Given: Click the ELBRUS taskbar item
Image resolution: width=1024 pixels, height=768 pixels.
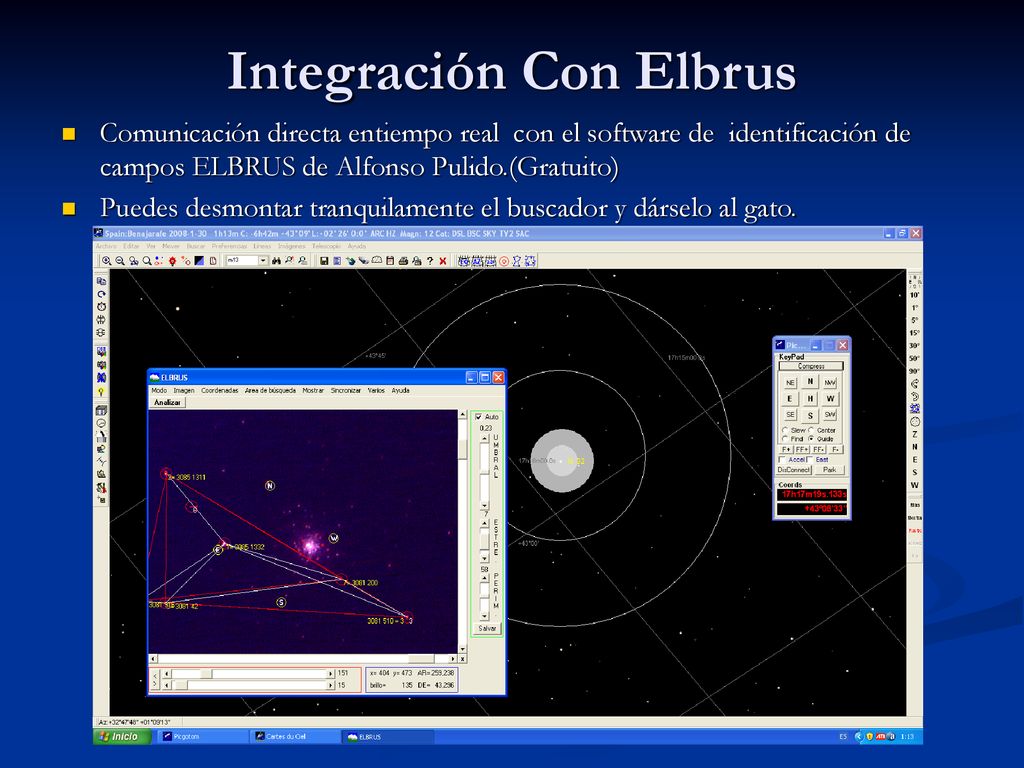Looking at the screenshot, I should coord(388,737).
